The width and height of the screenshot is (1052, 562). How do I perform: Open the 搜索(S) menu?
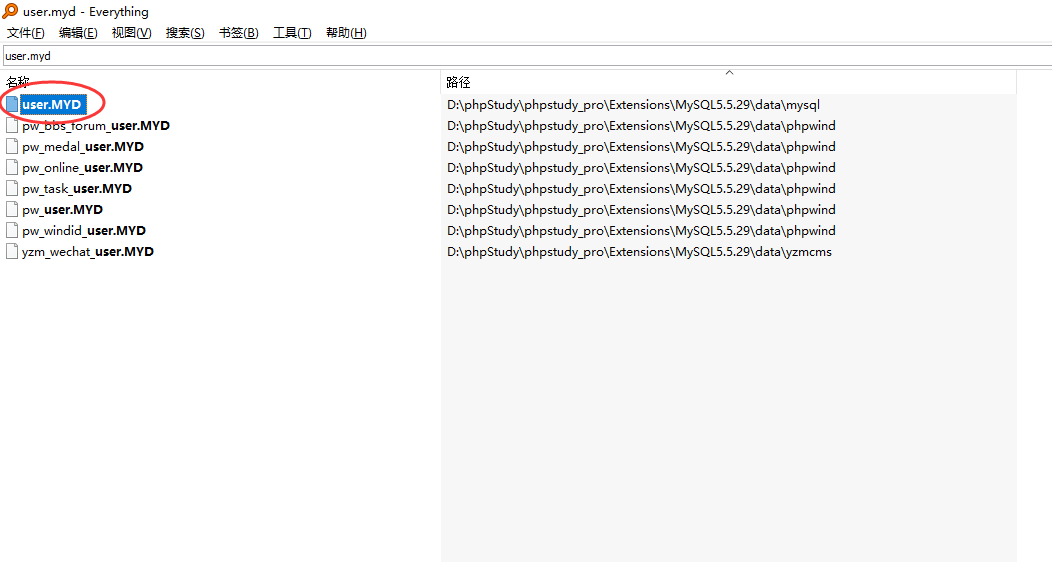pos(185,33)
